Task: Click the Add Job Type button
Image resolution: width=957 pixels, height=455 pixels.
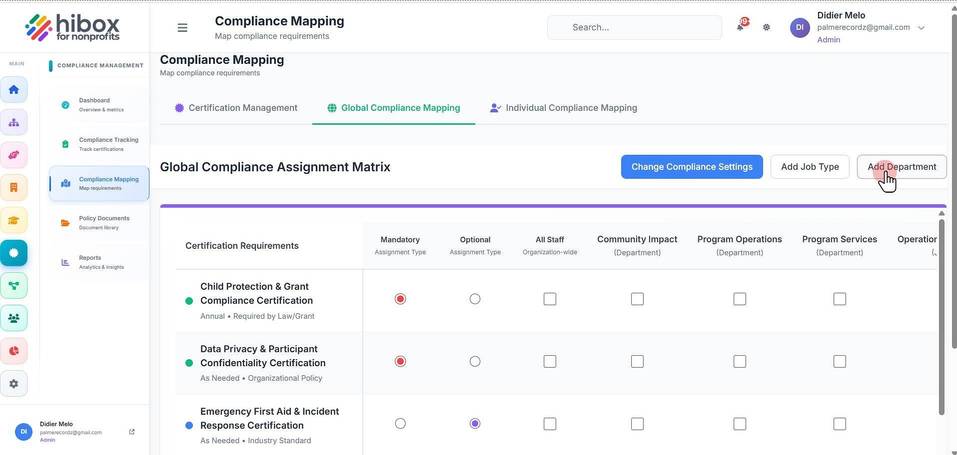Action: point(810,167)
